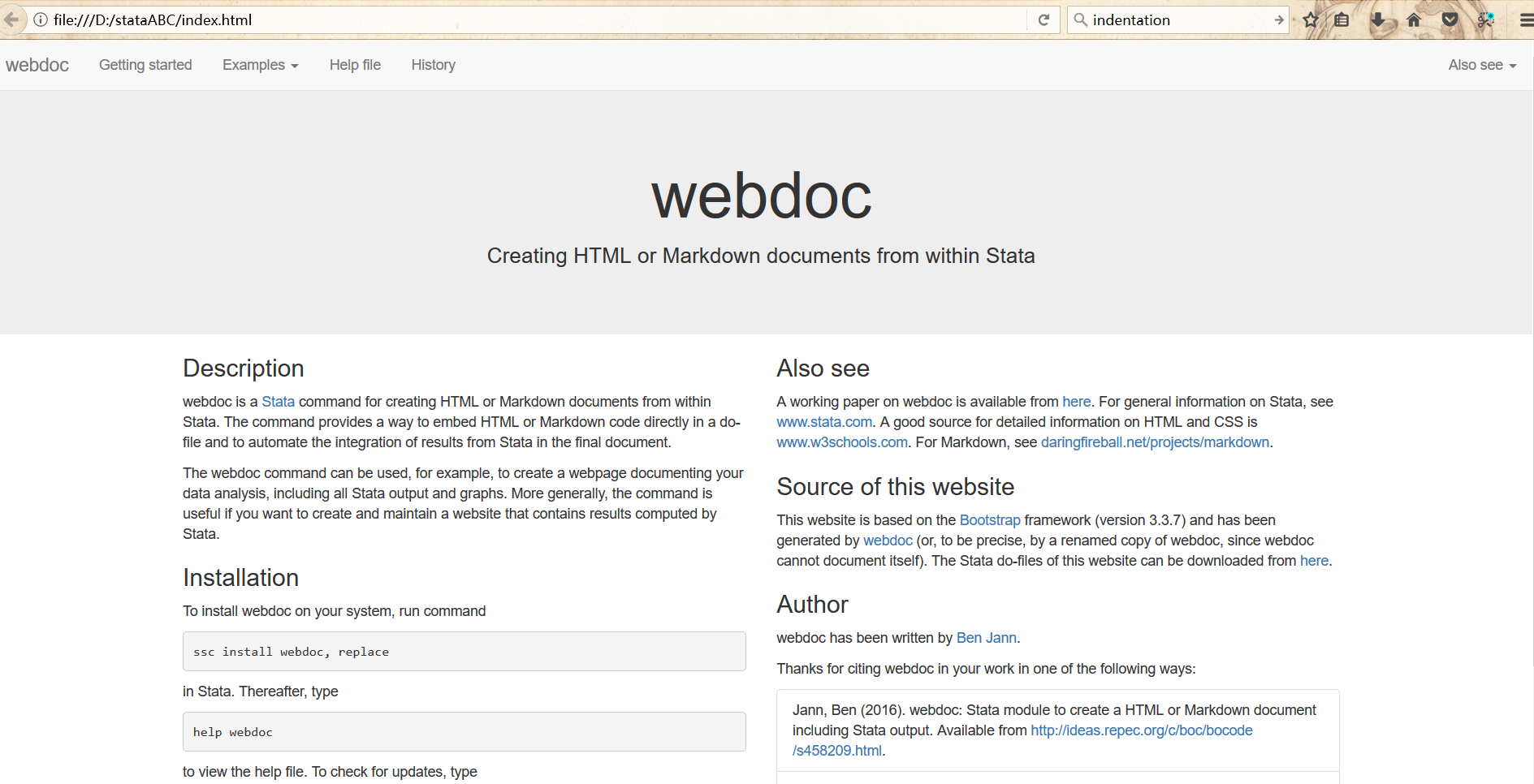Reload the page with the refresh icon

click(x=1044, y=19)
